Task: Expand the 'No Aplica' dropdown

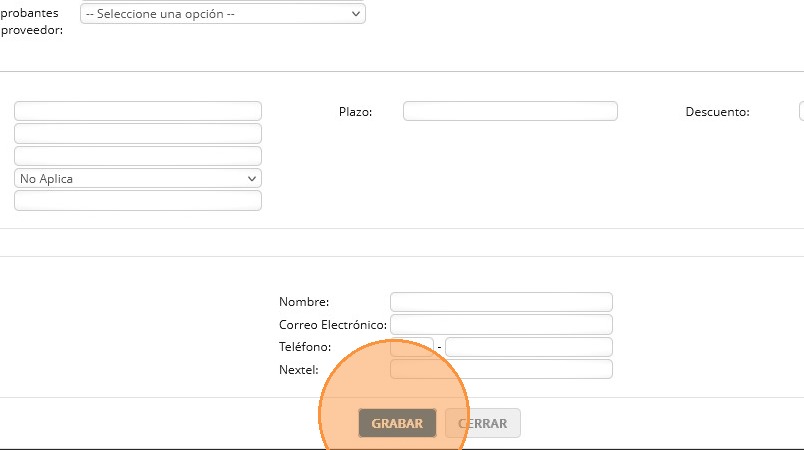Action: 137,178
